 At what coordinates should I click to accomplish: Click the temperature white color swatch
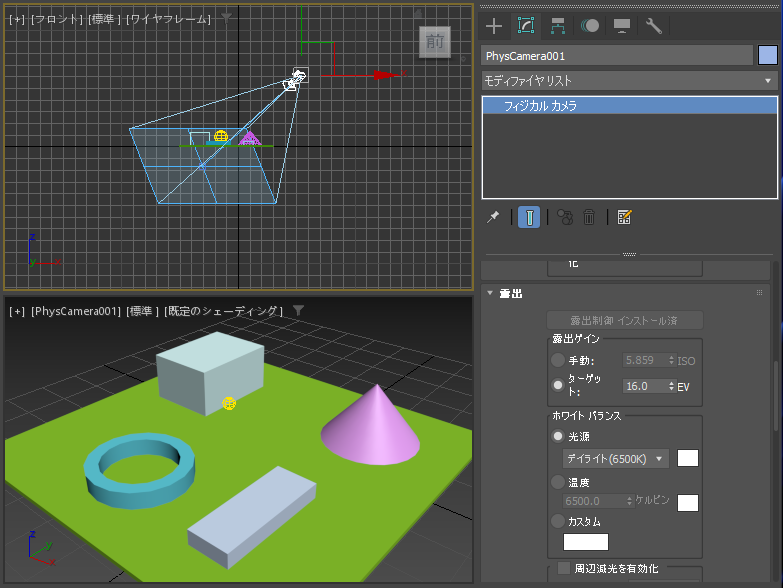coord(688,503)
